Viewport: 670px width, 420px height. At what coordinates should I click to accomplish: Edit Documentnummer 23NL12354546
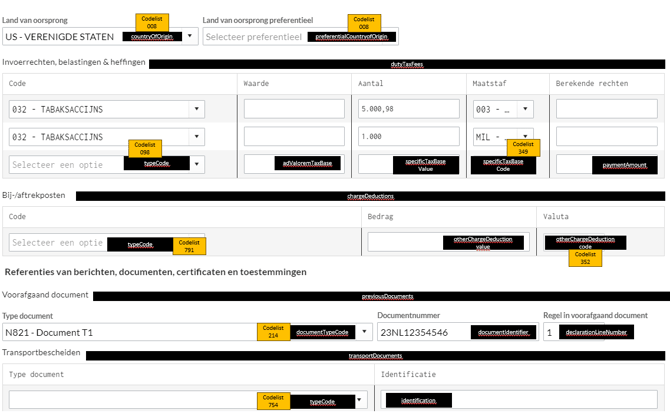[x=458, y=332]
